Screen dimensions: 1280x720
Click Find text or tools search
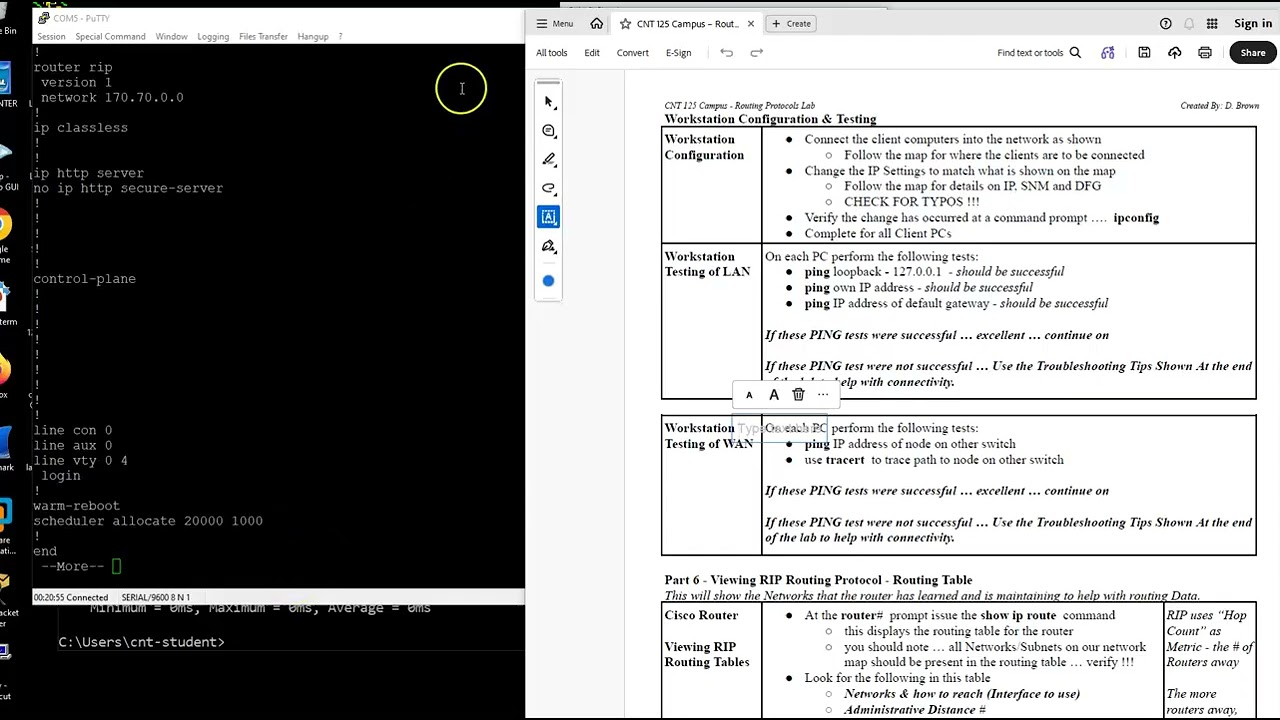1039,53
